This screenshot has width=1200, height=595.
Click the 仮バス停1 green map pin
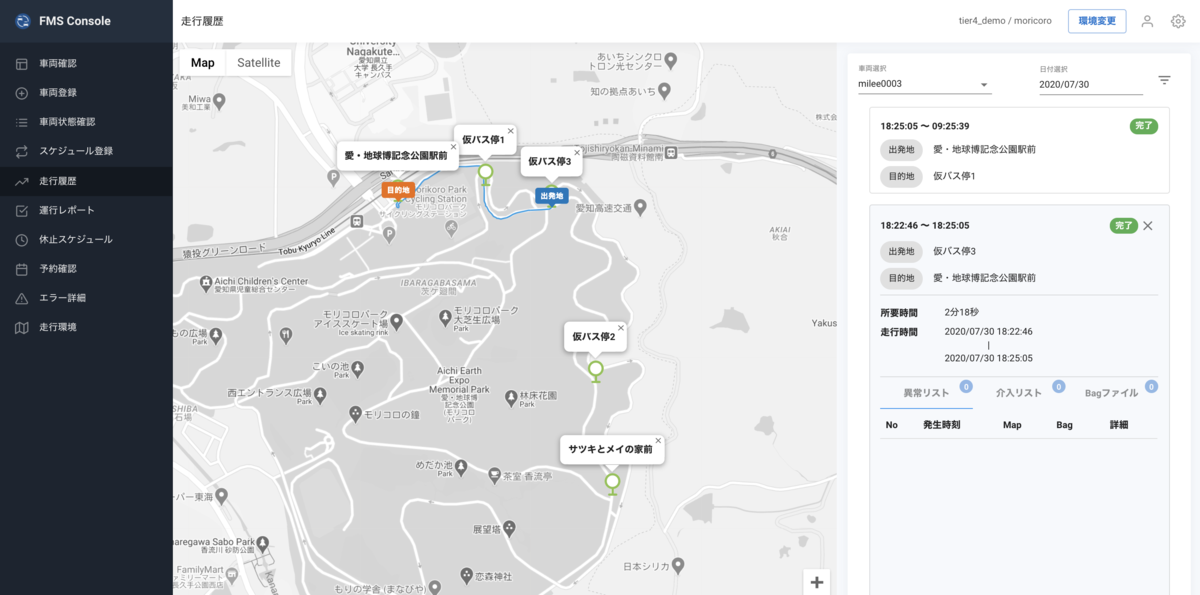tap(486, 174)
